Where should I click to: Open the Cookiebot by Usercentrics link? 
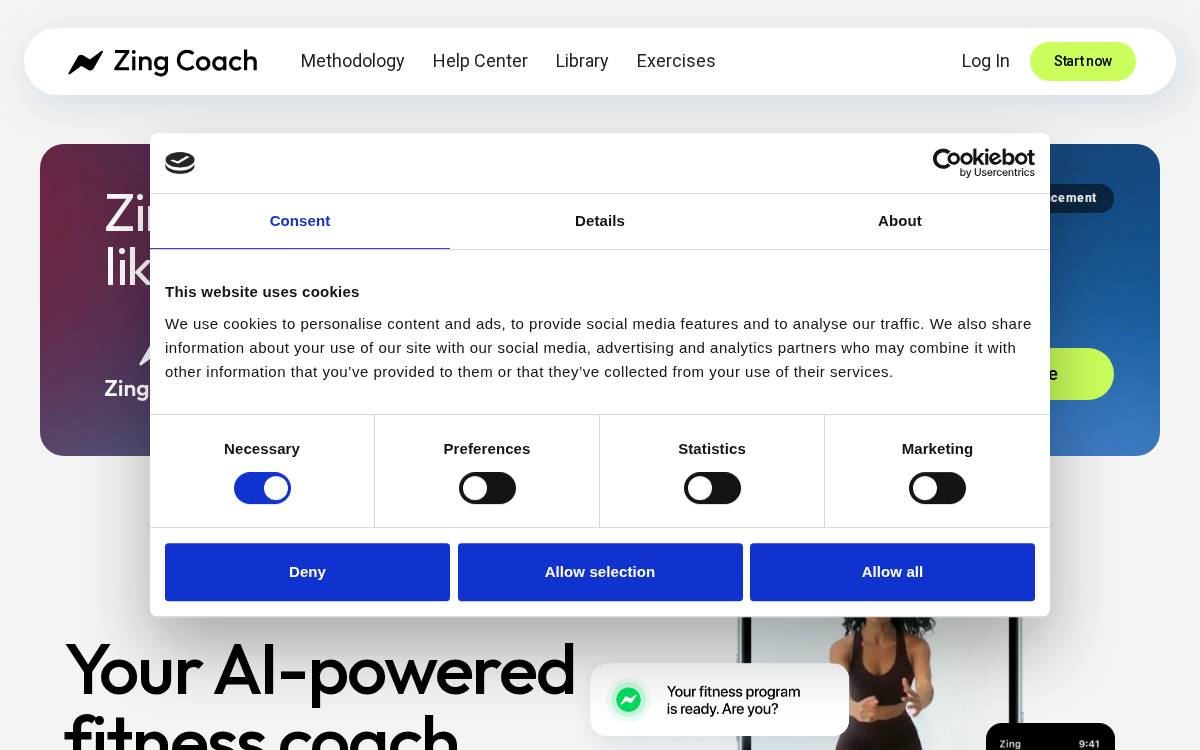984,163
